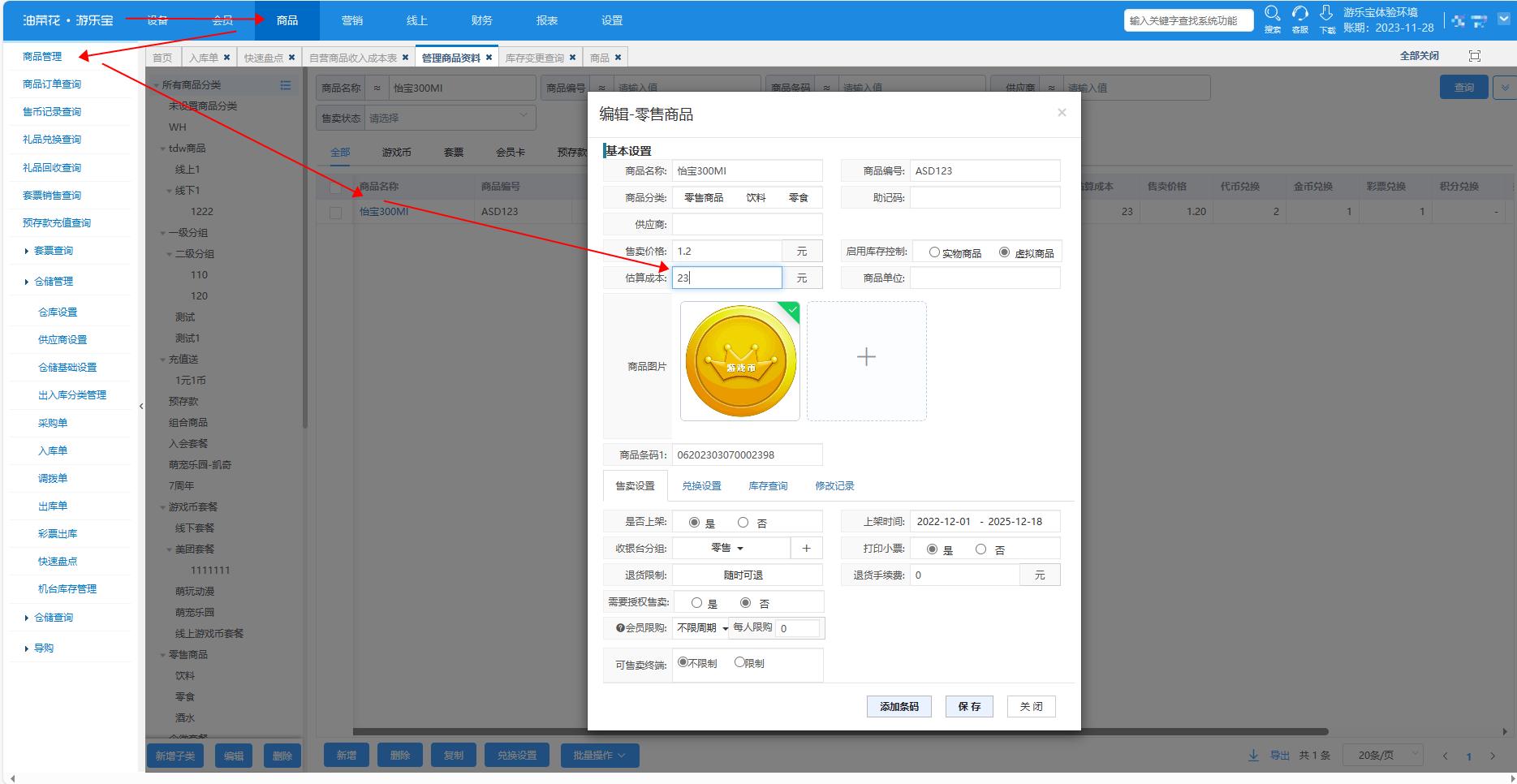Click the download arrow icon in header
The width and height of the screenshot is (1517, 784).
(1326, 13)
